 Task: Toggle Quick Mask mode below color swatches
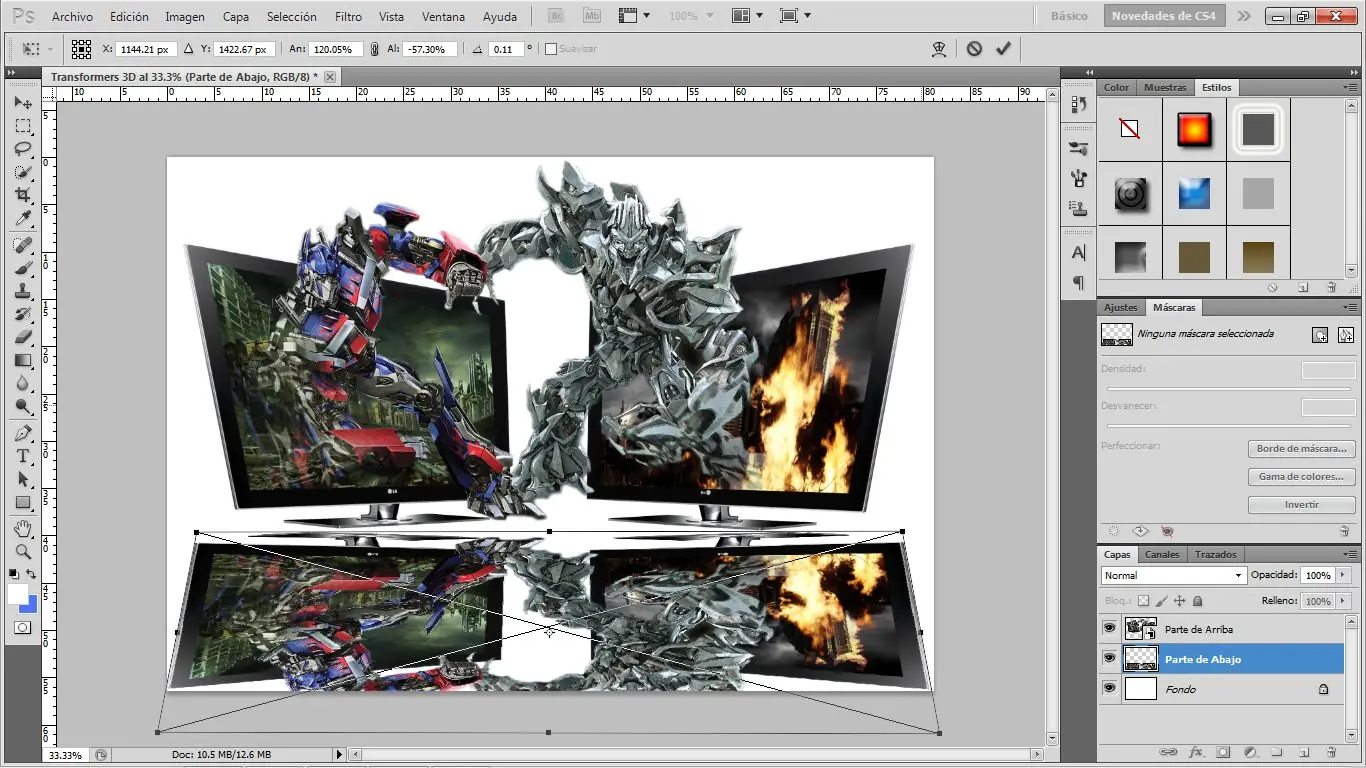(23, 628)
